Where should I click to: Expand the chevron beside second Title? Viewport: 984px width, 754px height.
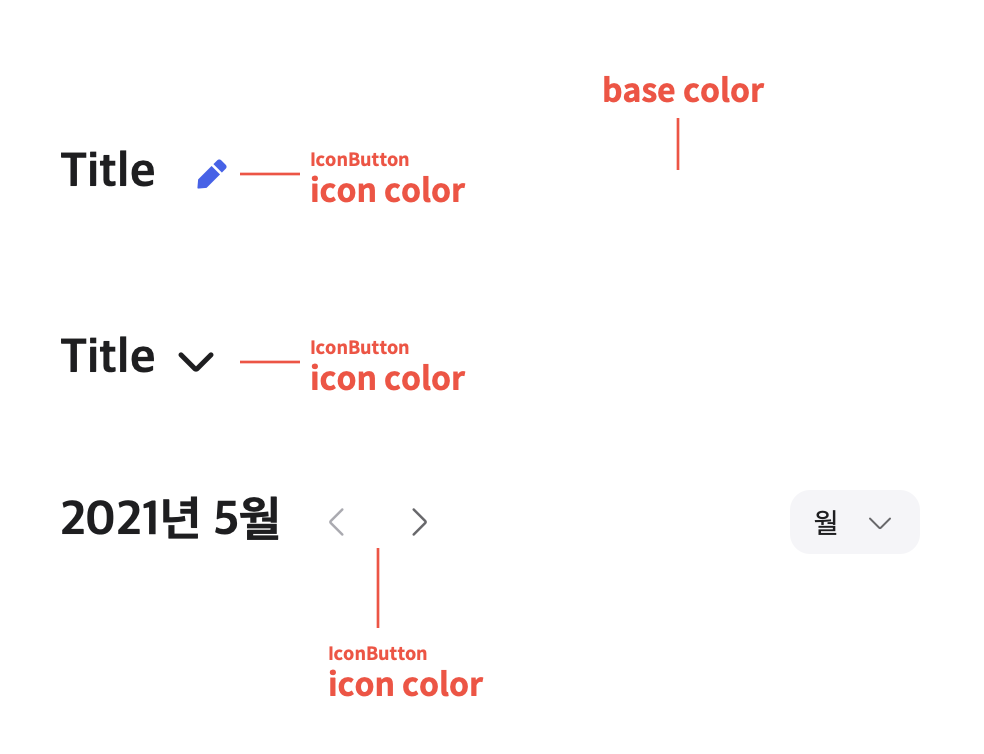pos(196,362)
